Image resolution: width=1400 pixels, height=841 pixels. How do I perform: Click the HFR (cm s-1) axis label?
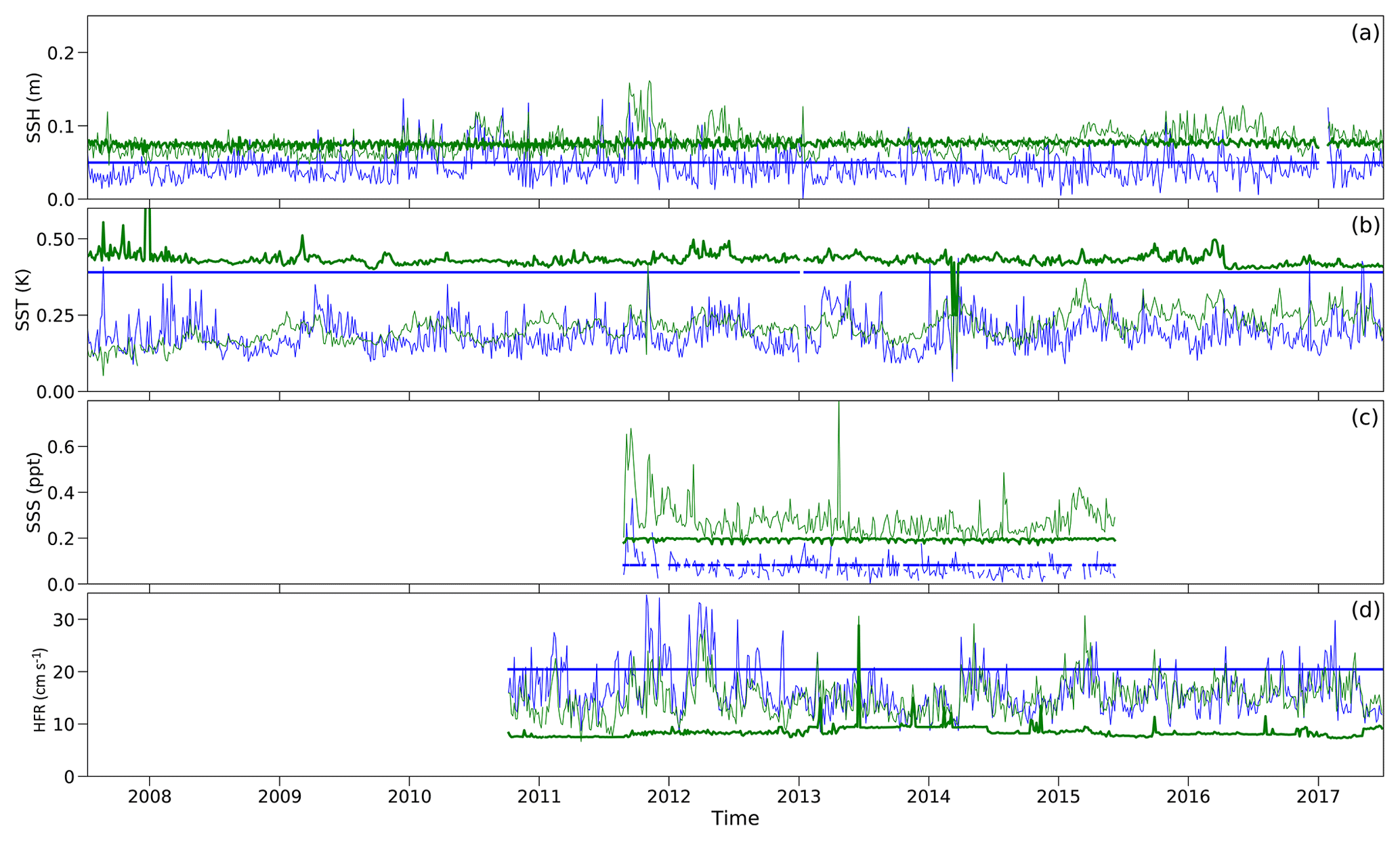click(x=41, y=690)
